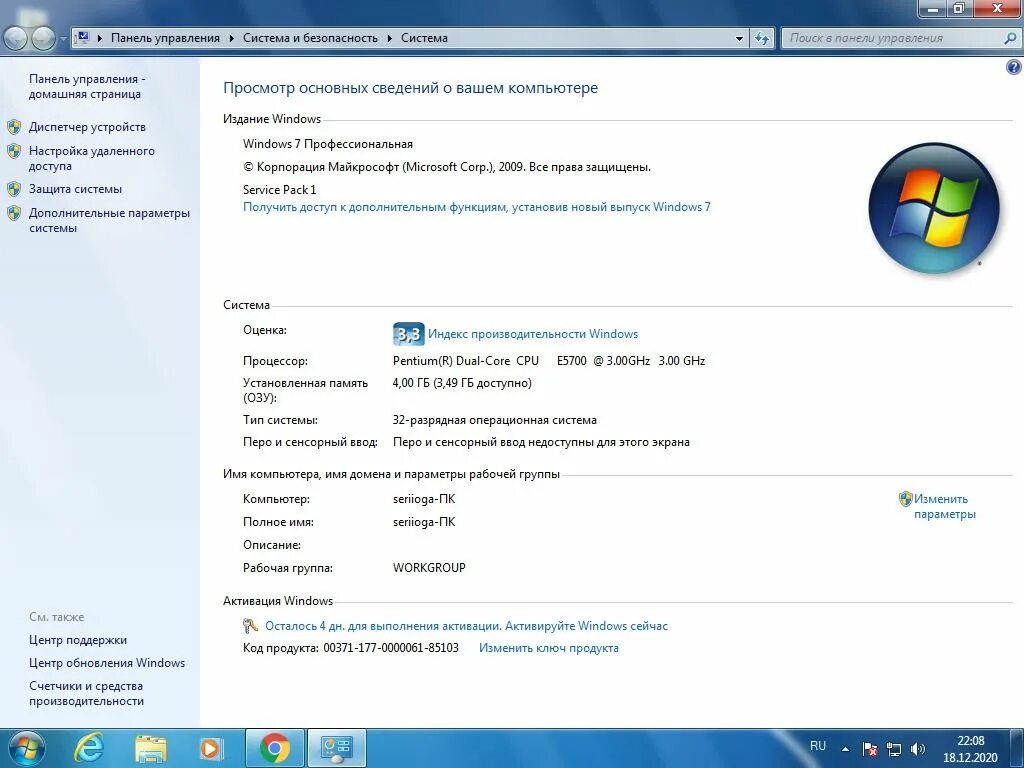Switch to Google Chrome on taskbar
1024x768 pixels.
click(x=274, y=748)
